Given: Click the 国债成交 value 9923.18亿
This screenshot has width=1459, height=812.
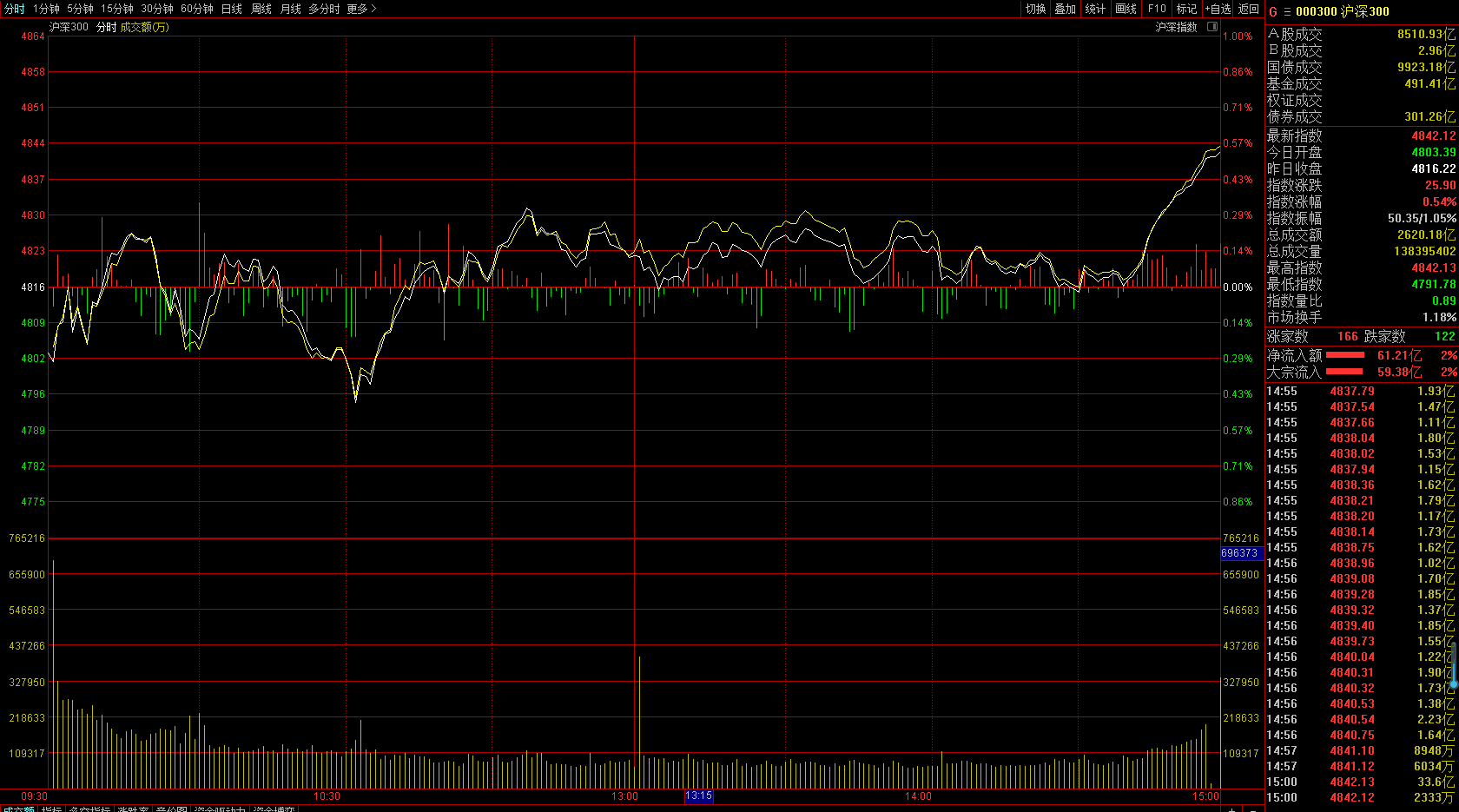Looking at the screenshot, I should point(1426,67).
